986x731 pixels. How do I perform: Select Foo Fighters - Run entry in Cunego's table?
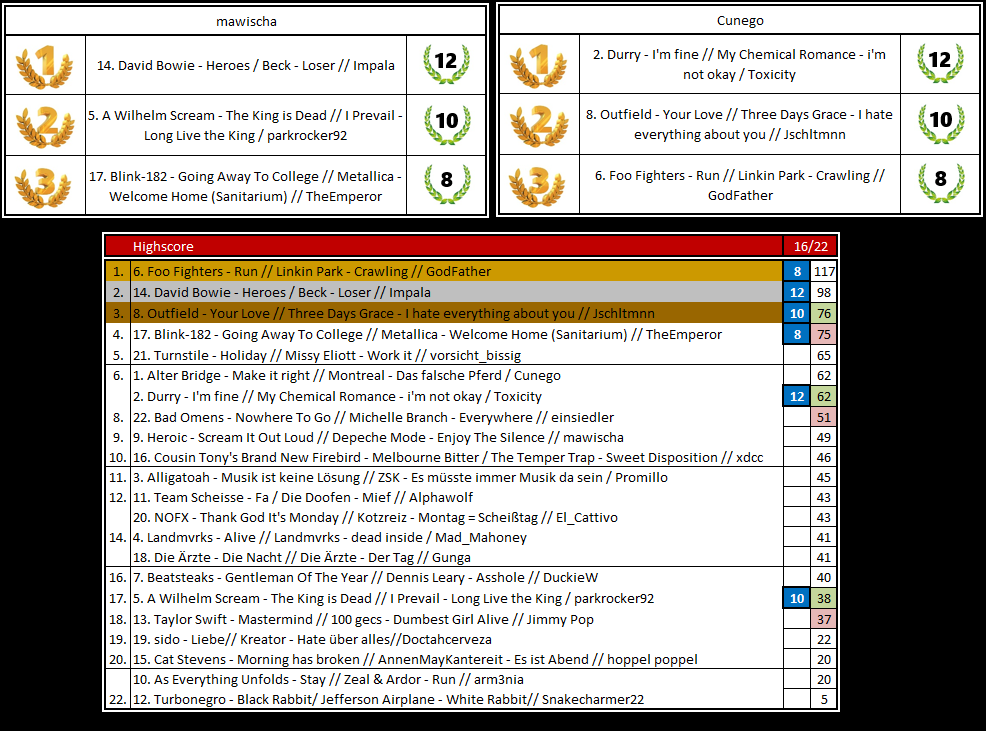740,186
